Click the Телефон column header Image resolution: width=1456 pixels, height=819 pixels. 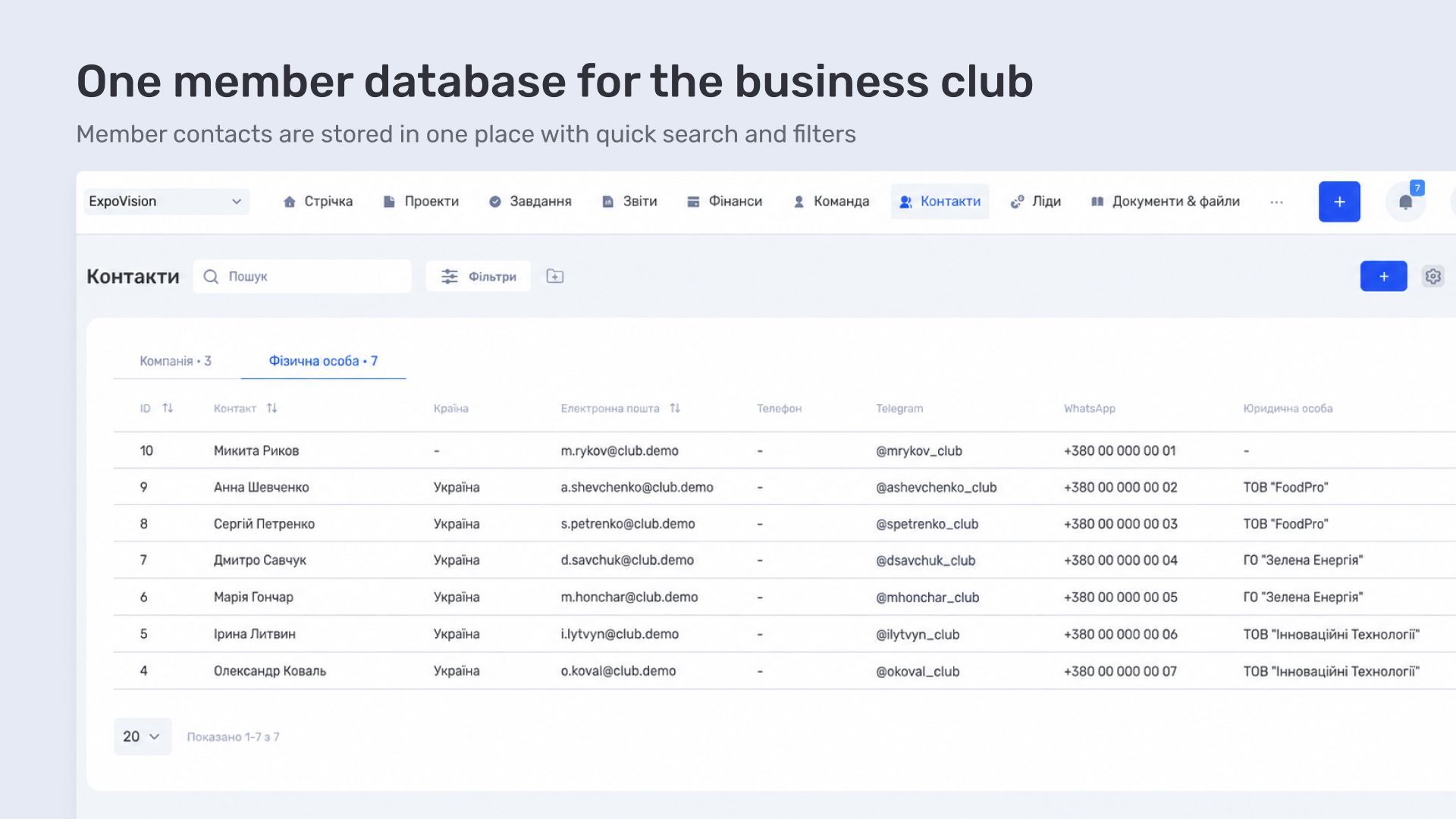(779, 409)
